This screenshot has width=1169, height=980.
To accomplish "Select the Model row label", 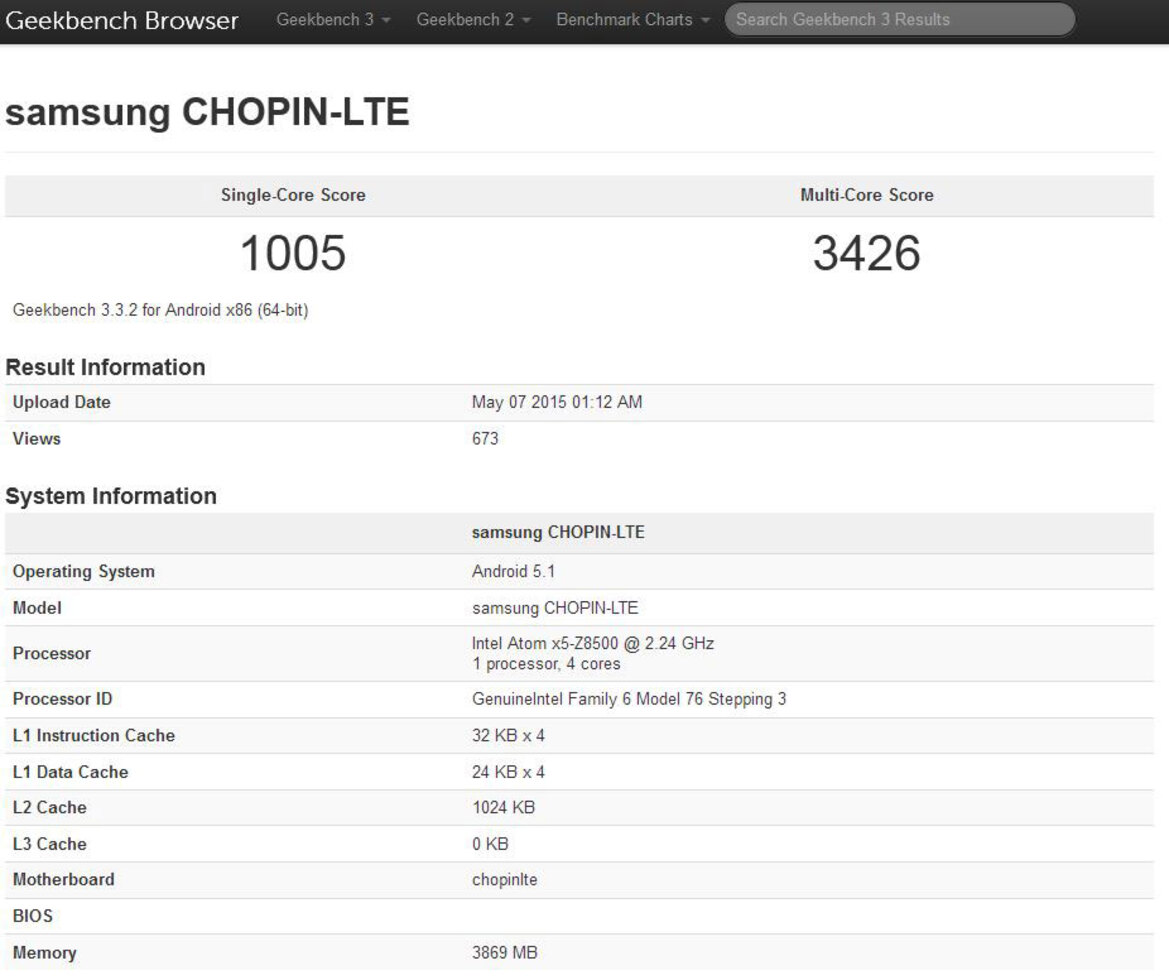I will 37,608.
